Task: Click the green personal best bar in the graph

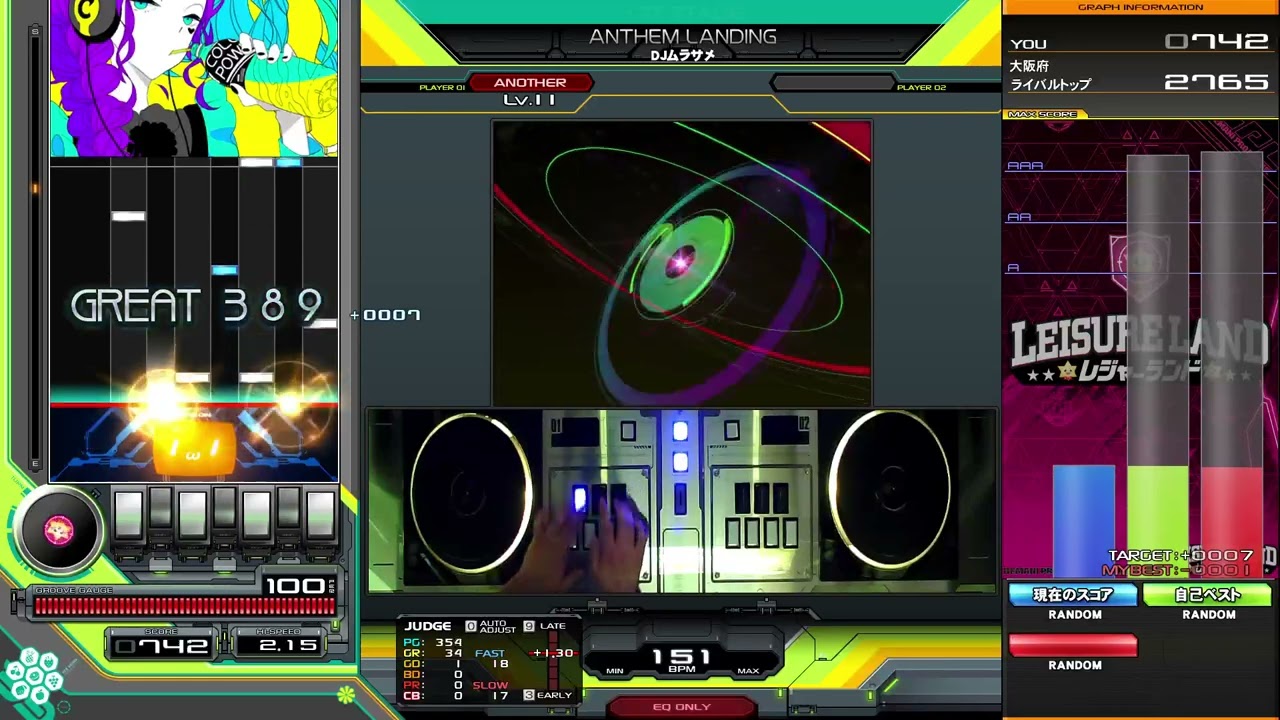Action: (x=1158, y=520)
